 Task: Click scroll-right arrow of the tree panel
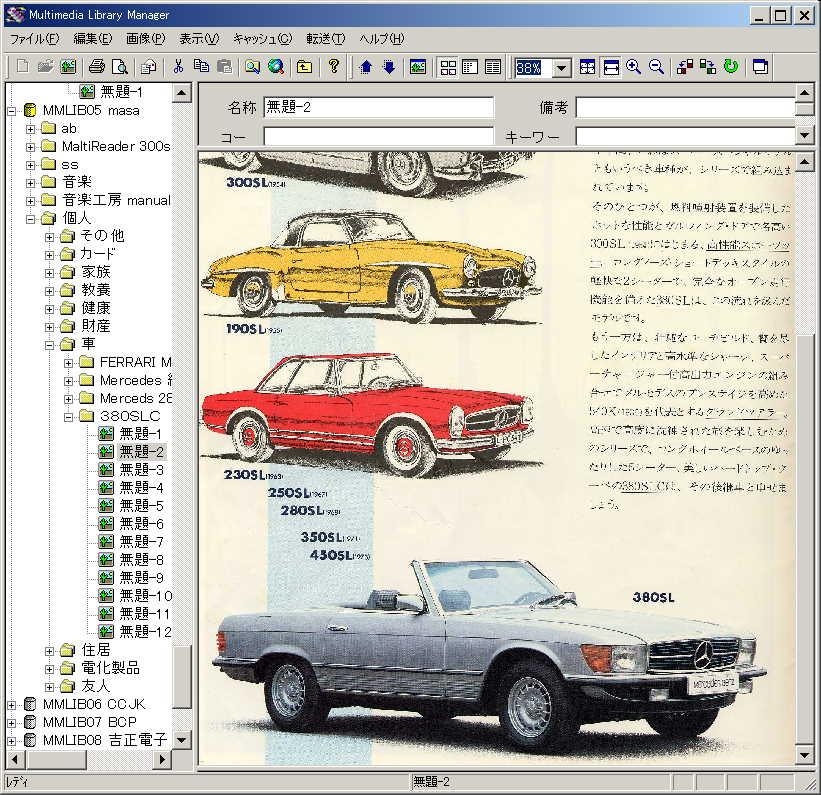point(163,759)
